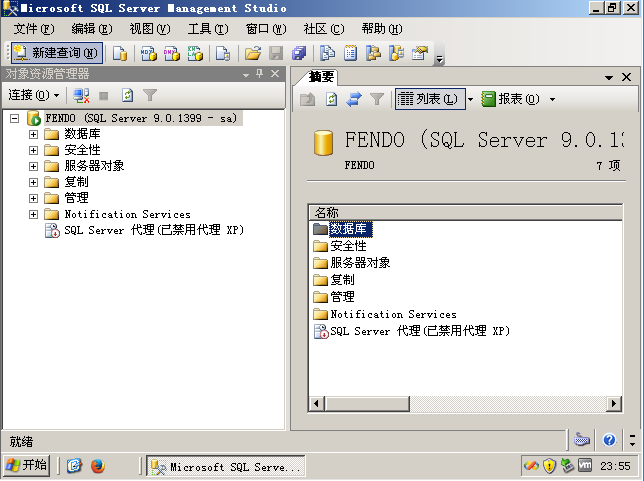The height and width of the screenshot is (481, 644).
Task: Open the Object Explorer window position dropdown
Action: tap(246, 75)
